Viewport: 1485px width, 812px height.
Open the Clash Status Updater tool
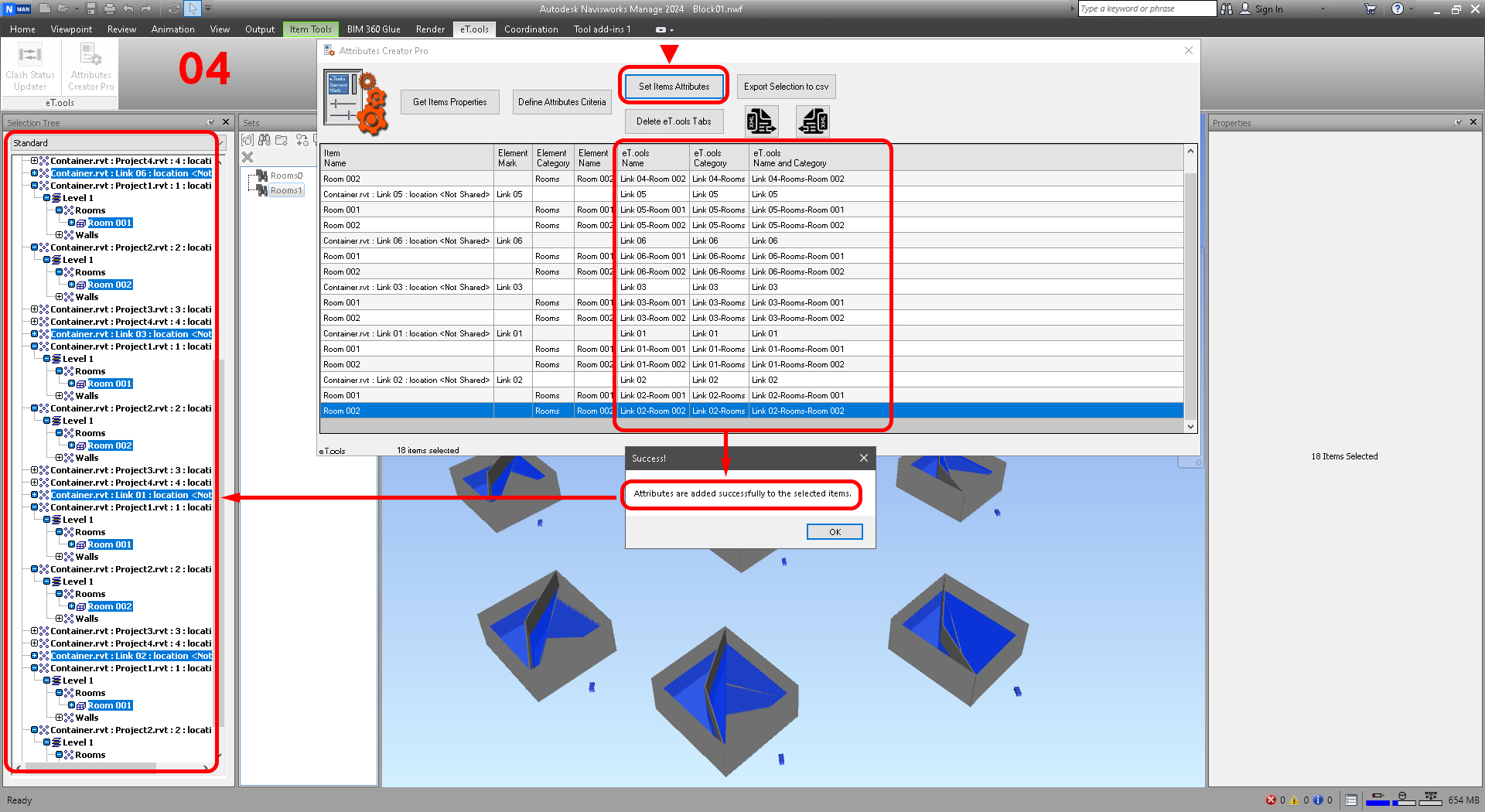(30, 68)
